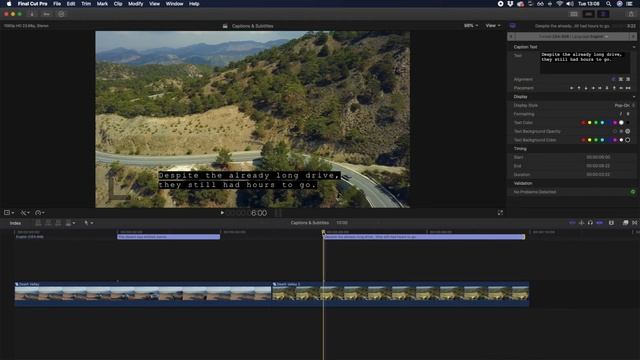Open the Clip menu
The height and width of the screenshot is (360, 640).
pos(118,4)
